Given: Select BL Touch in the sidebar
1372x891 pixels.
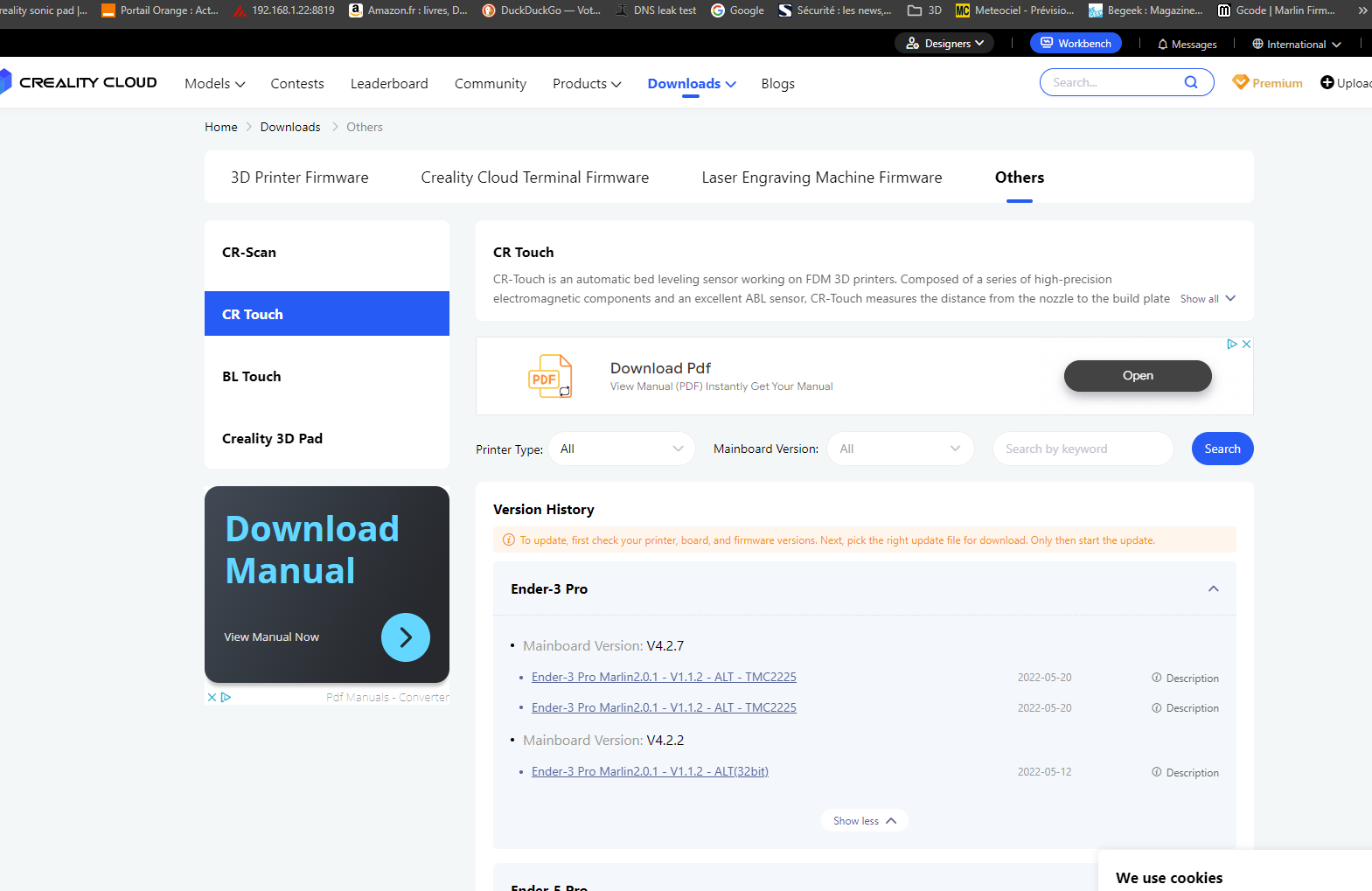Looking at the screenshot, I should pos(327,376).
